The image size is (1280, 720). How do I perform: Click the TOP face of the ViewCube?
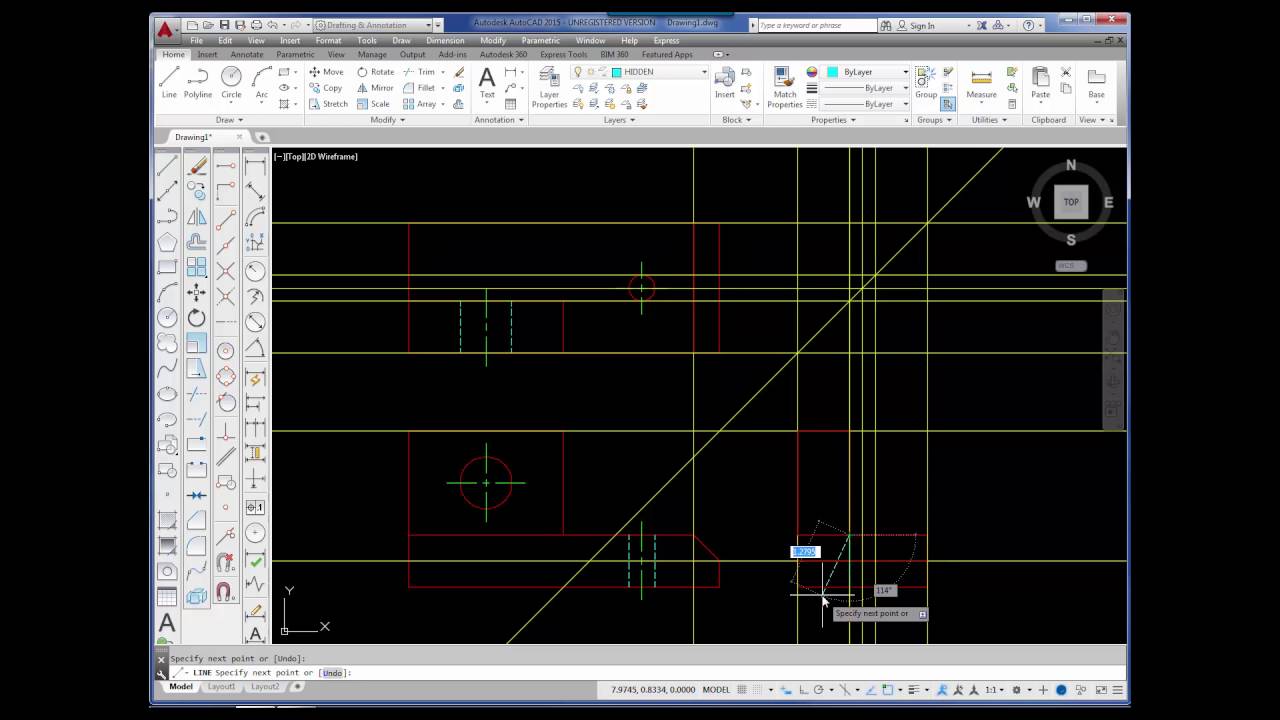1071,202
